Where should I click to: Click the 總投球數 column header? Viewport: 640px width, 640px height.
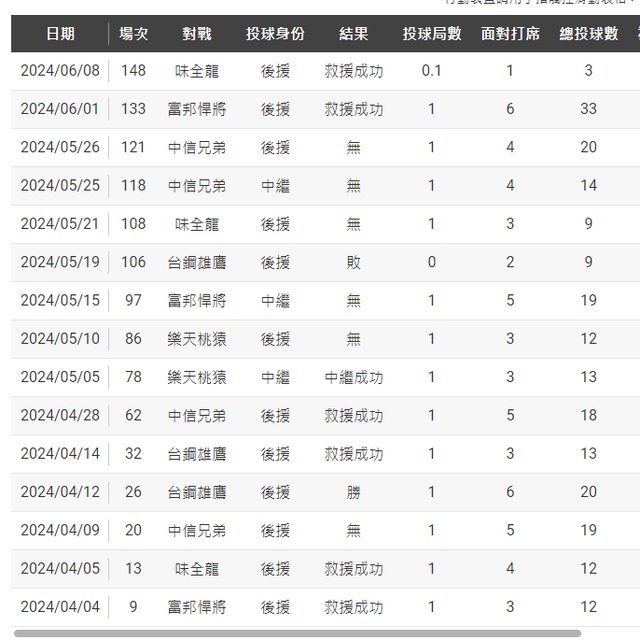tap(588, 34)
